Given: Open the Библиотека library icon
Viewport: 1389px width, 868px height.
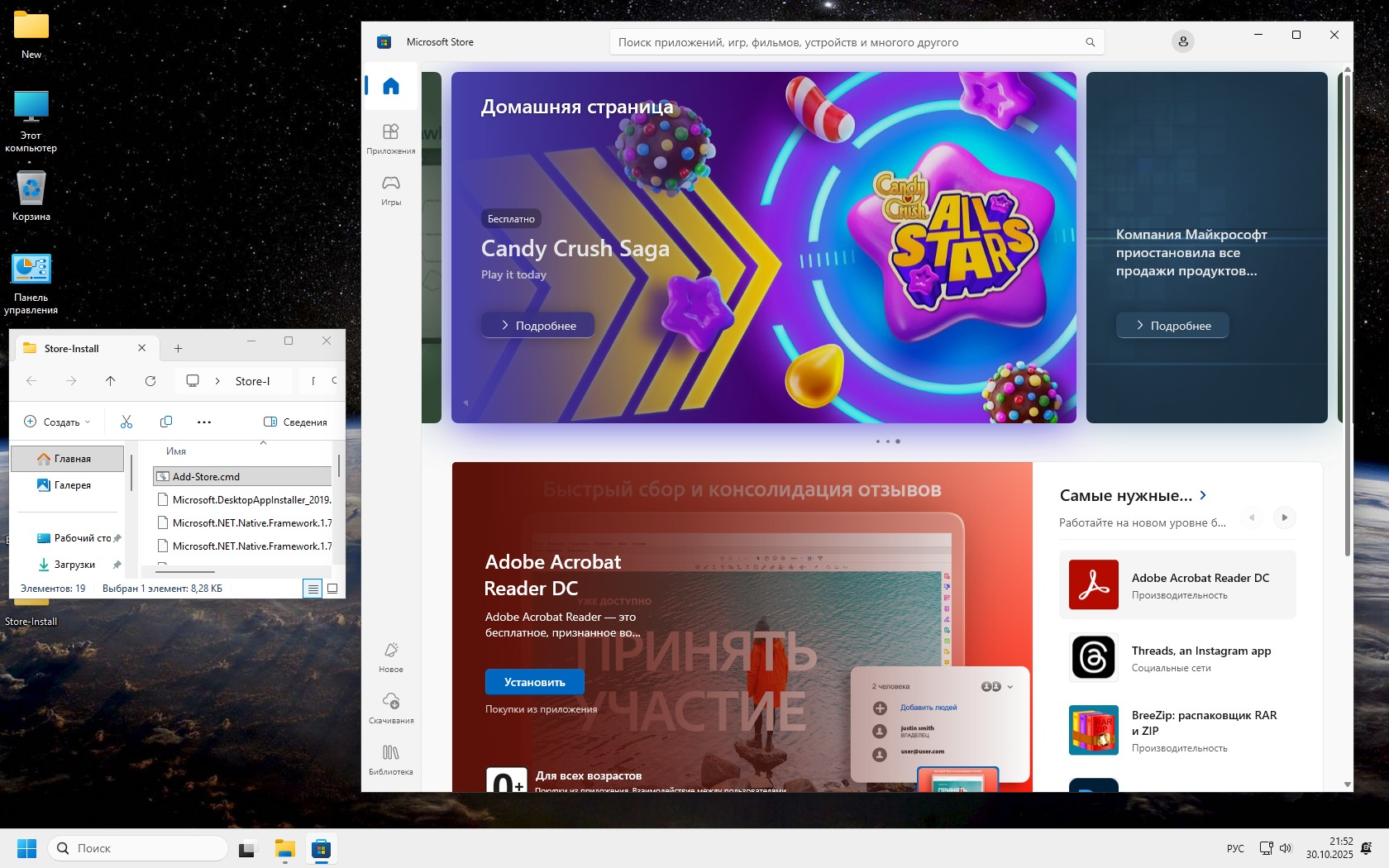Looking at the screenshot, I should coord(391,760).
